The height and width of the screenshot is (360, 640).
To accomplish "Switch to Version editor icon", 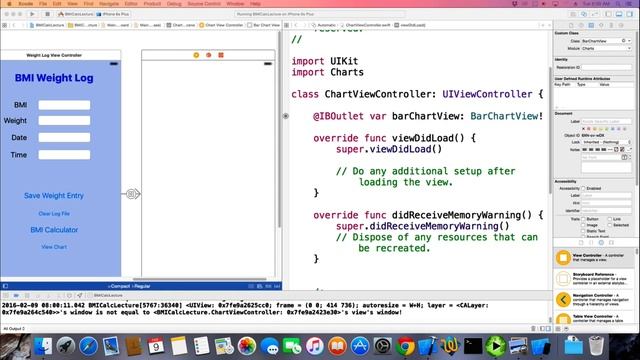I will click(594, 14).
